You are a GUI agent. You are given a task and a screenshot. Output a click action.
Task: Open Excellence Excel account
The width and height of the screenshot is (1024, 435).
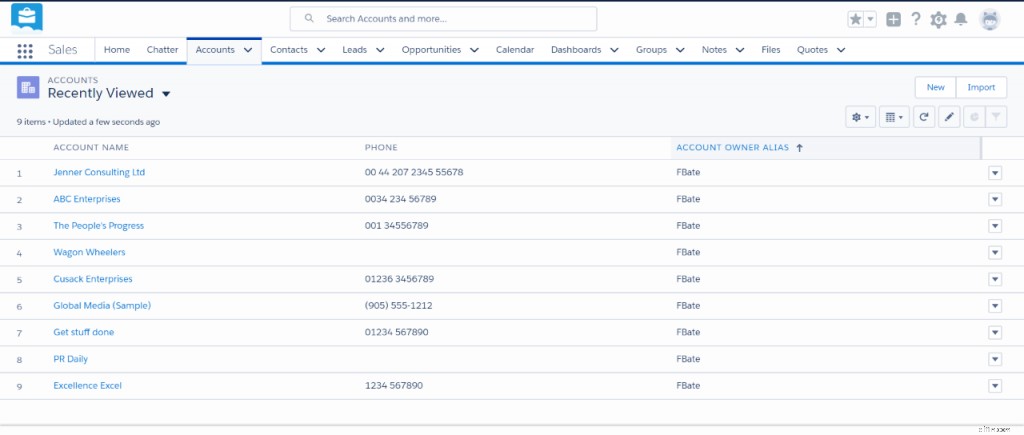[x=88, y=386]
